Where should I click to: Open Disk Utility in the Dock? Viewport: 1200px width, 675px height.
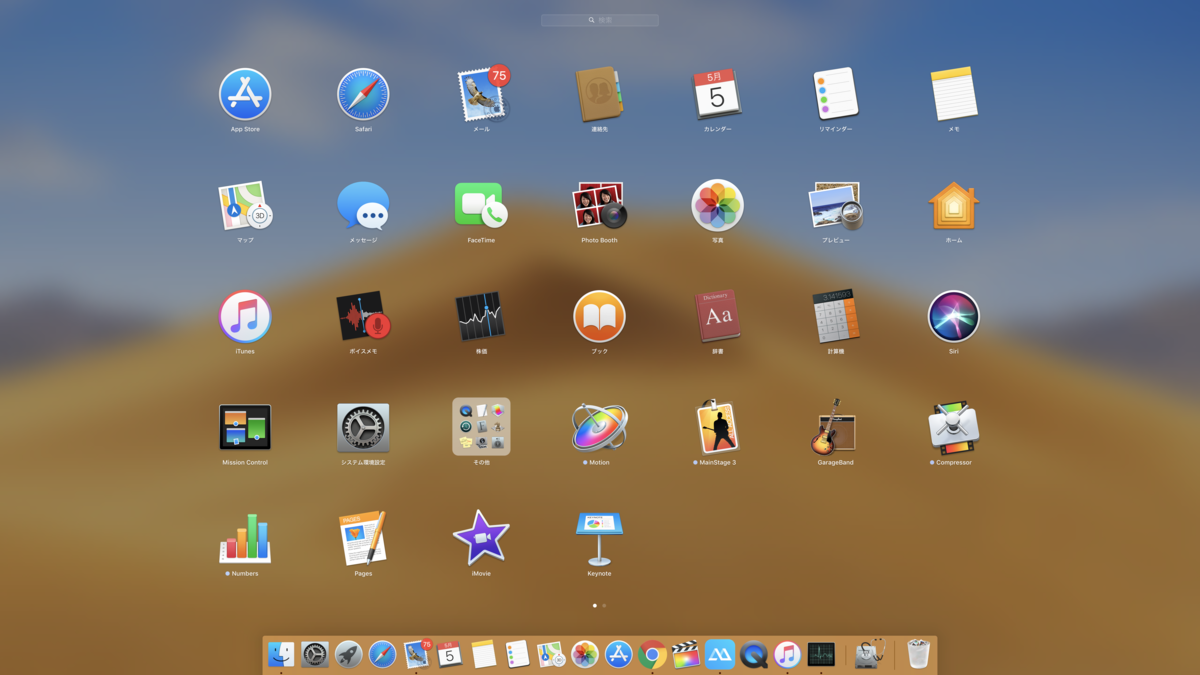[870, 654]
